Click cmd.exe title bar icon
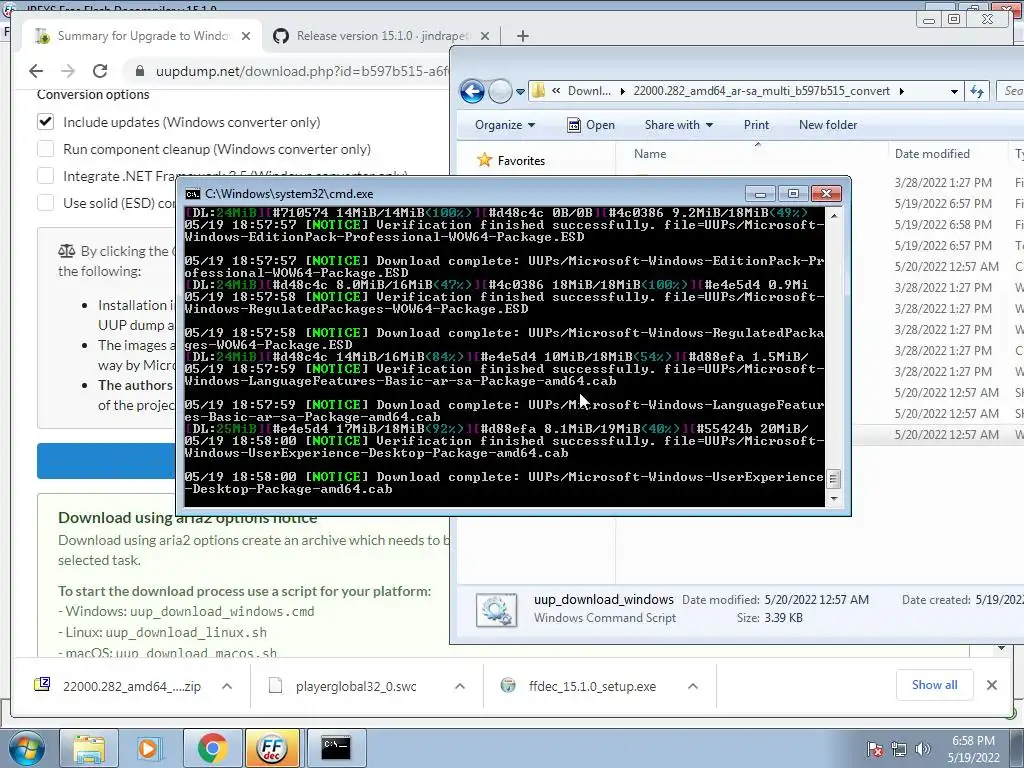 pos(193,194)
